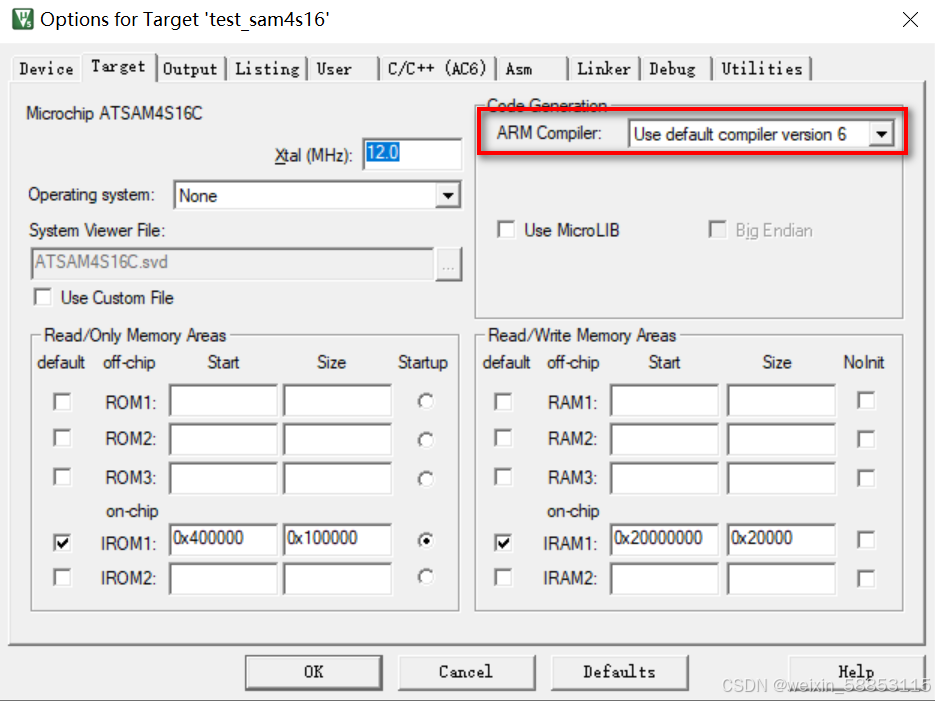Select the ROM1 Startup radio button
The height and width of the screenshot is (701, 935).
pyautogui.click(x=425, y=401)
